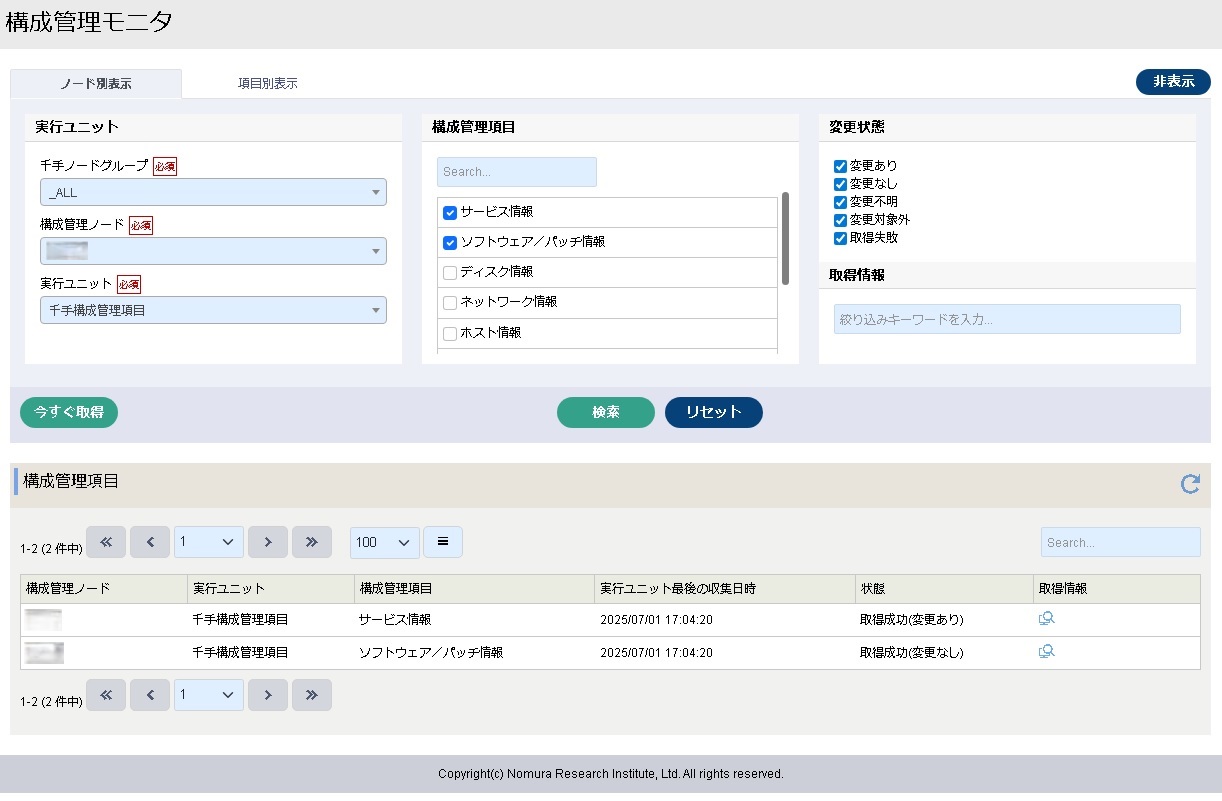Click 取得情報 column header
Viewport: 1222px width, 801px height.
click(1118, 589)
